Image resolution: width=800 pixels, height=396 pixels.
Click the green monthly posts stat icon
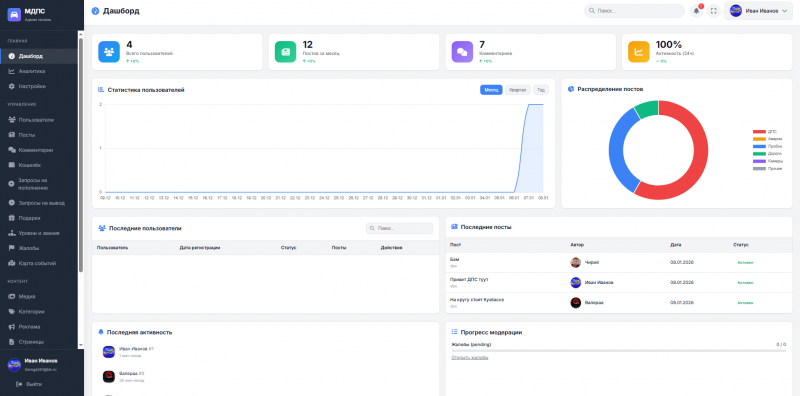[285, 52]
